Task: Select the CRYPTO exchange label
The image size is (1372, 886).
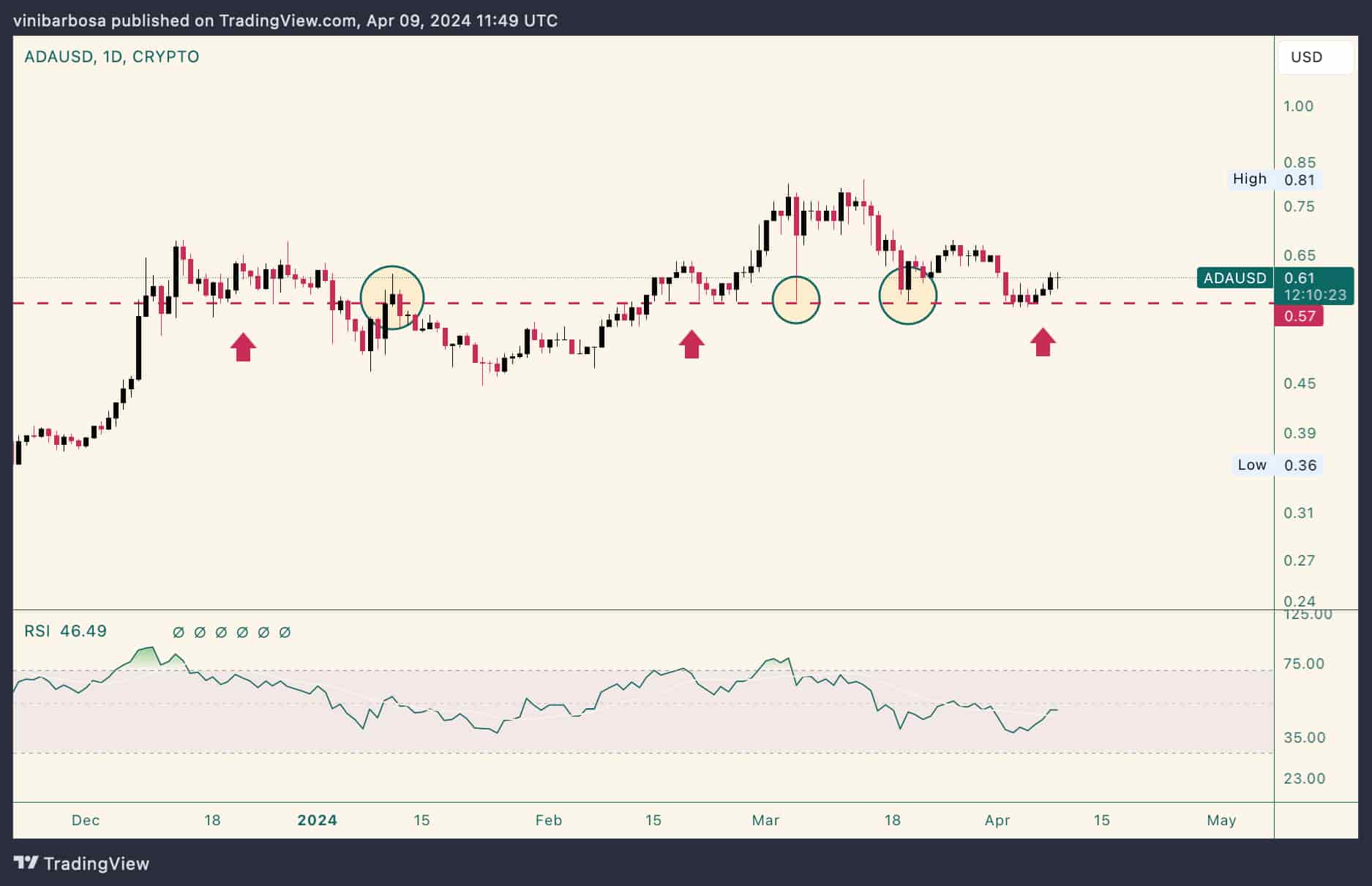Action: click(x=170, y=56)
